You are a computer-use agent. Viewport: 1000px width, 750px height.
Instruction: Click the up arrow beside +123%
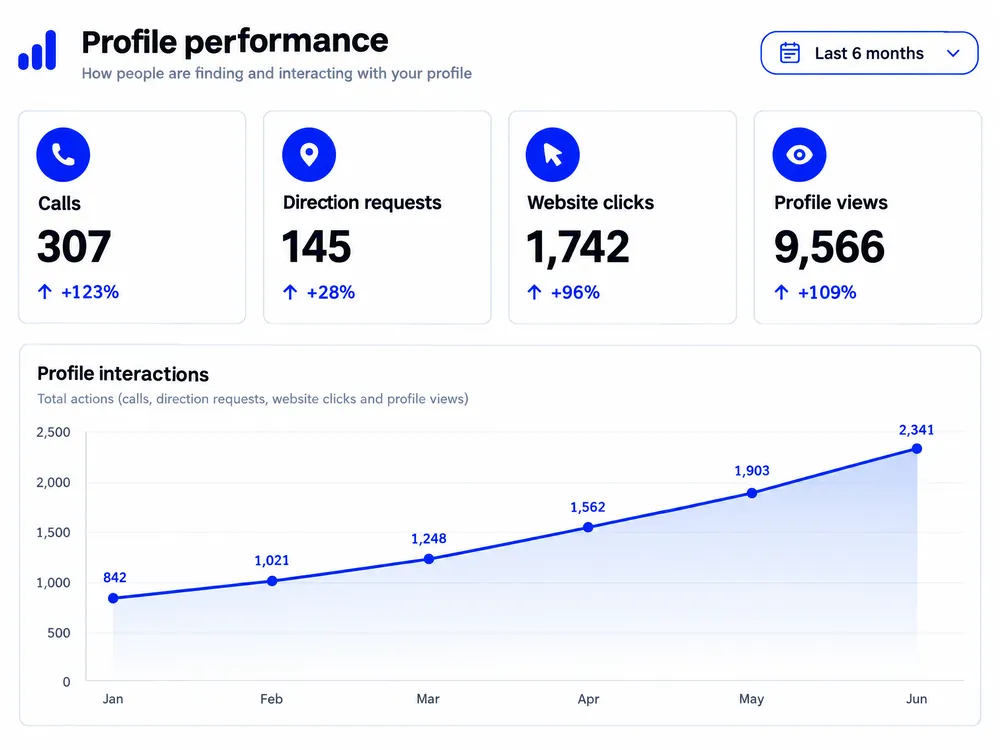click(x=45, y=292)
